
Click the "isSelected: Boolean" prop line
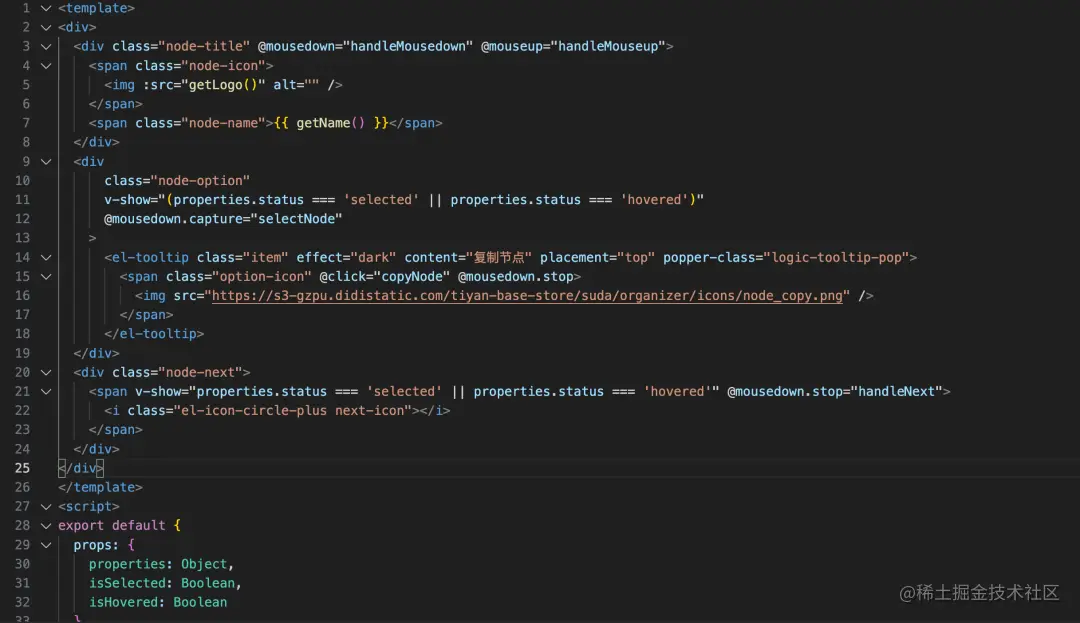[x=165, y=583]
